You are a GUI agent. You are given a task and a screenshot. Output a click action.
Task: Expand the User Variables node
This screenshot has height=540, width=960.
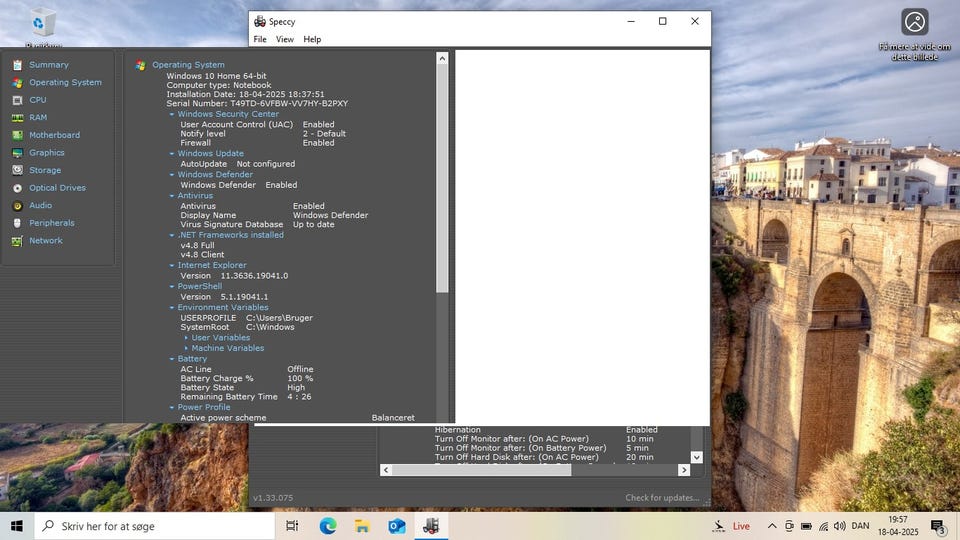click(186, 338)
